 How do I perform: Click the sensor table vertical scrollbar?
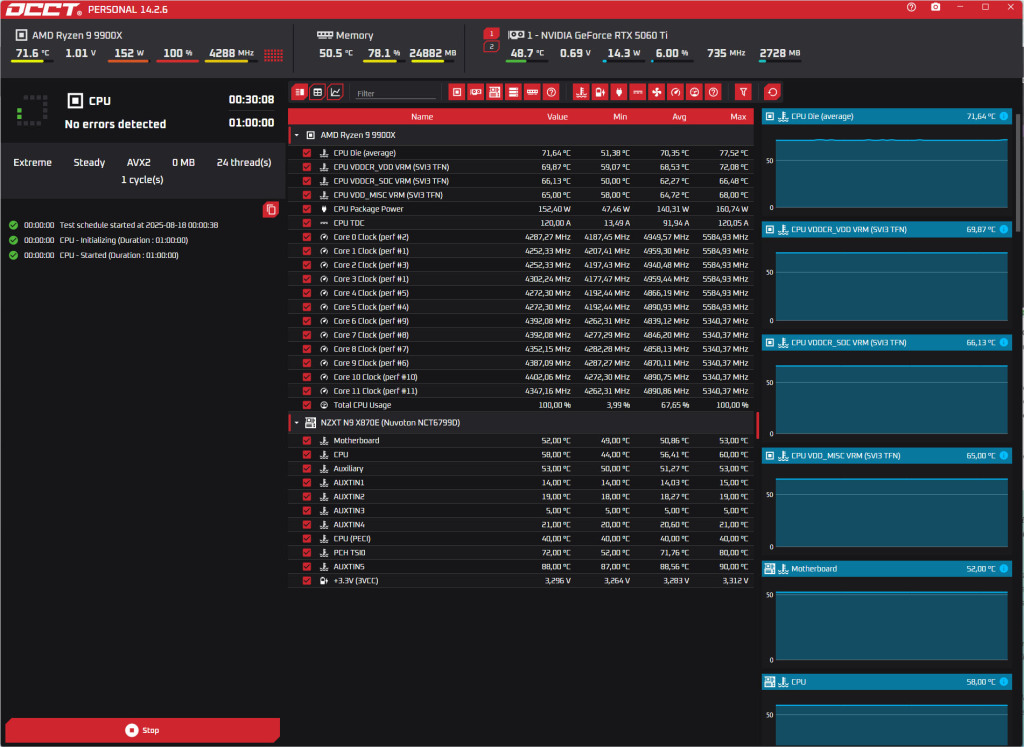pyautogui.click(x=758, y=424)
